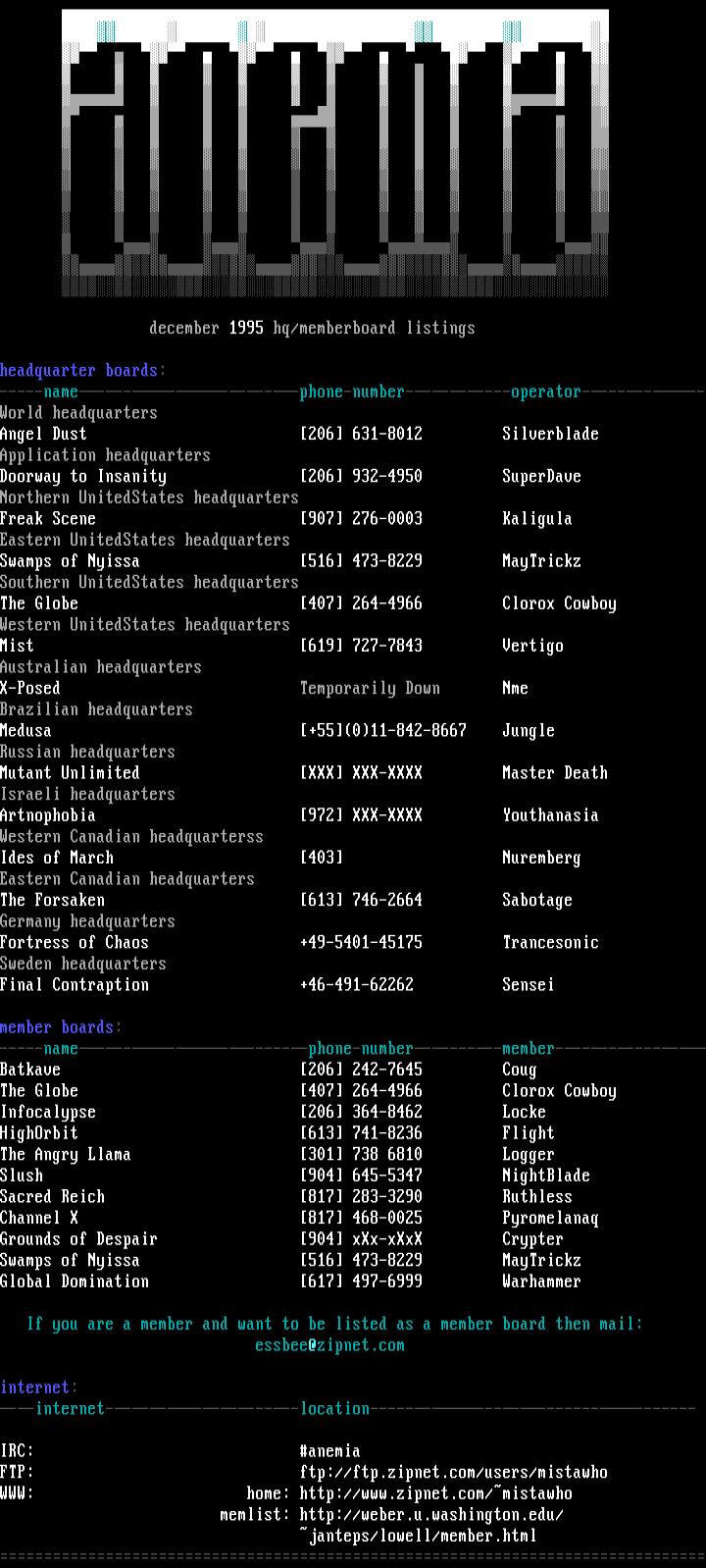Screen dimensions: 706x1568
Task: Select the Global Domination phone number
Action: (x=361, y=1281)
